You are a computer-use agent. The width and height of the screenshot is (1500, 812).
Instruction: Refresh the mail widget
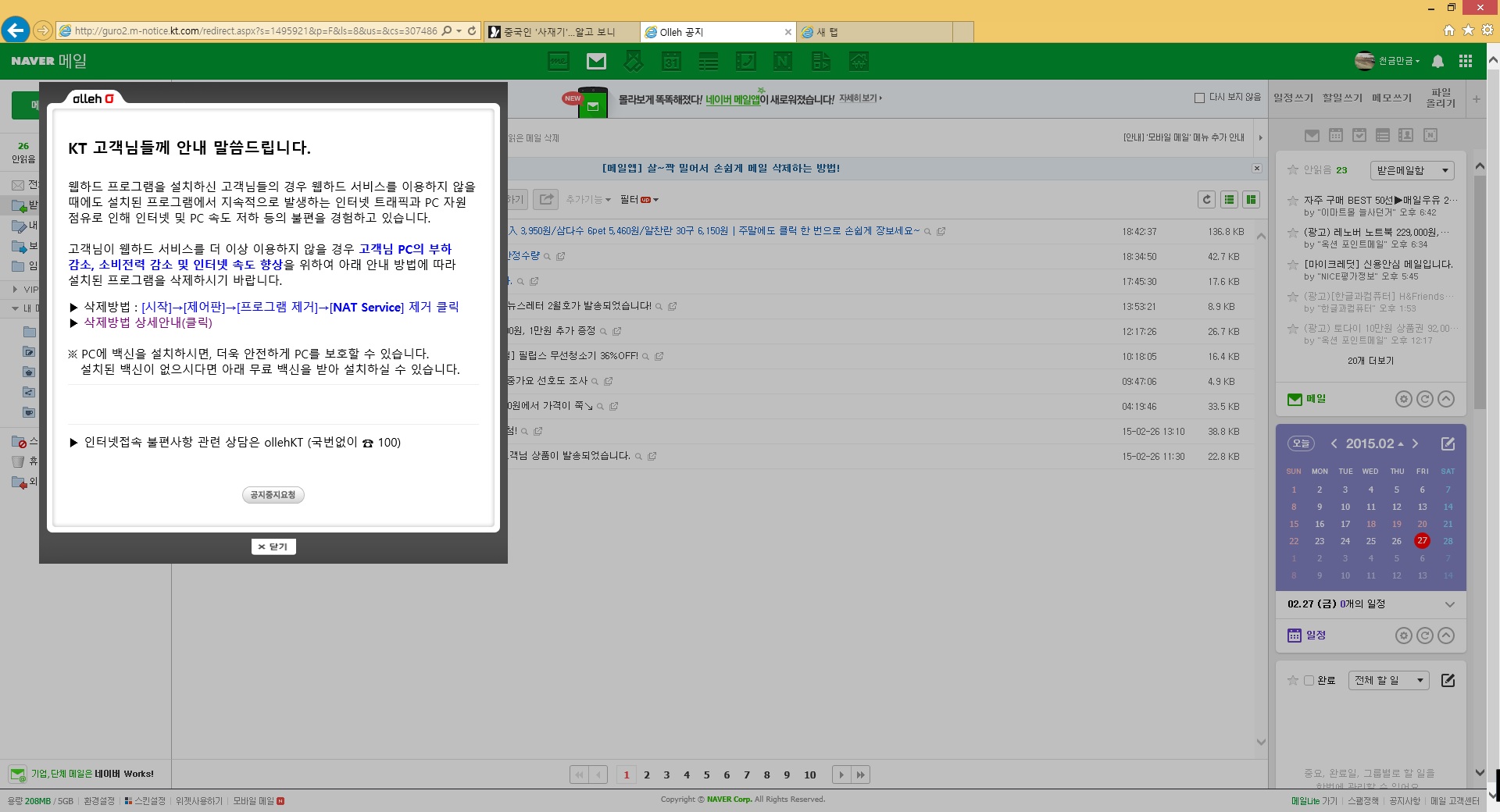tap(1425, 399)
